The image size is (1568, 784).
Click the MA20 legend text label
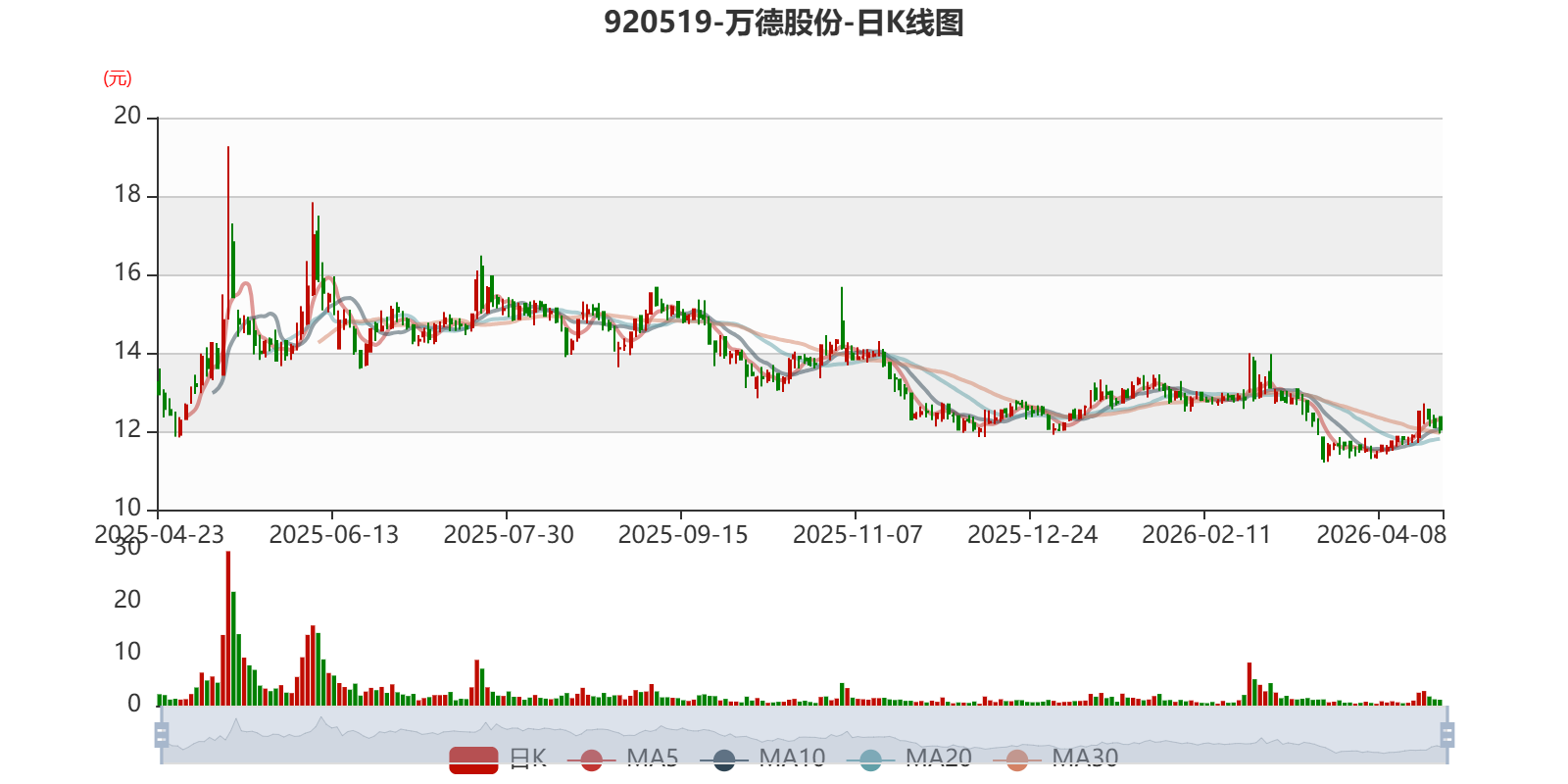pyautogui.click(x=939, y=759)
